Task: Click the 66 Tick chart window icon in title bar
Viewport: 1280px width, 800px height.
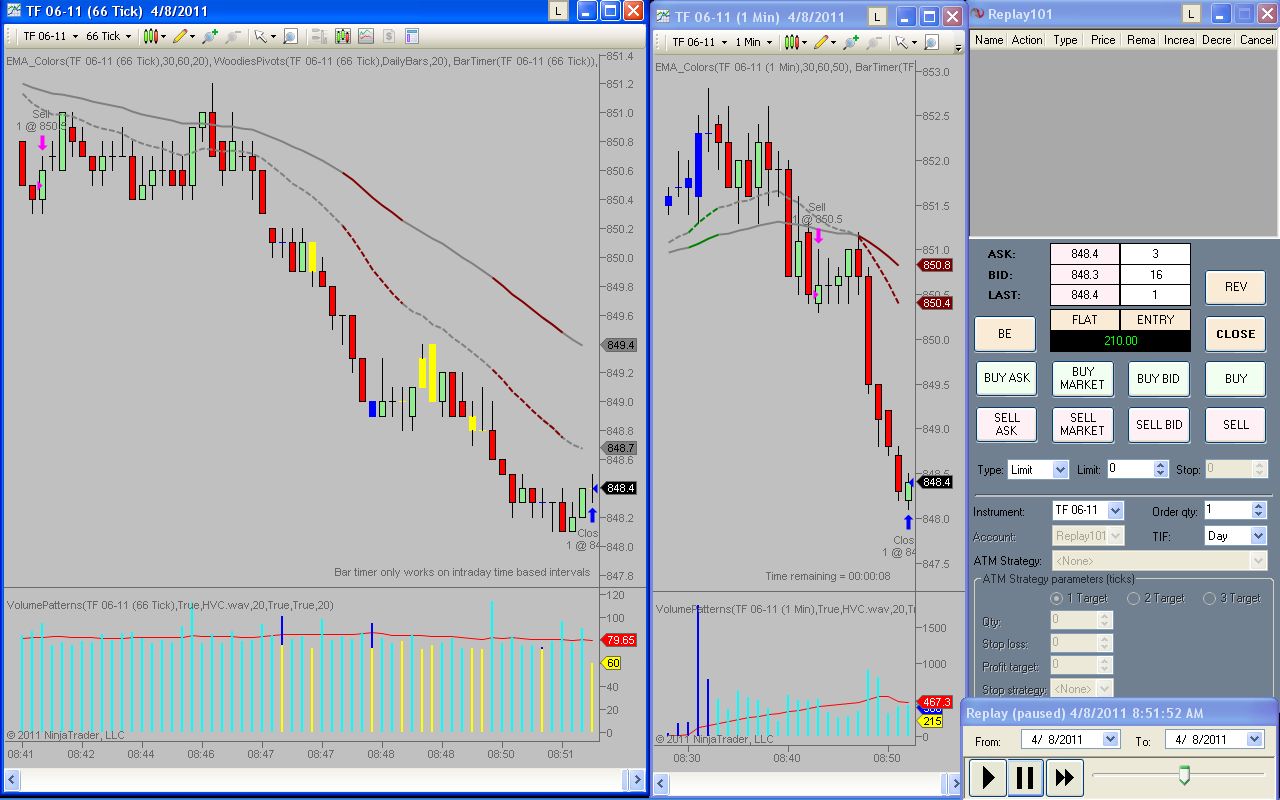Action: coord(13,11)
